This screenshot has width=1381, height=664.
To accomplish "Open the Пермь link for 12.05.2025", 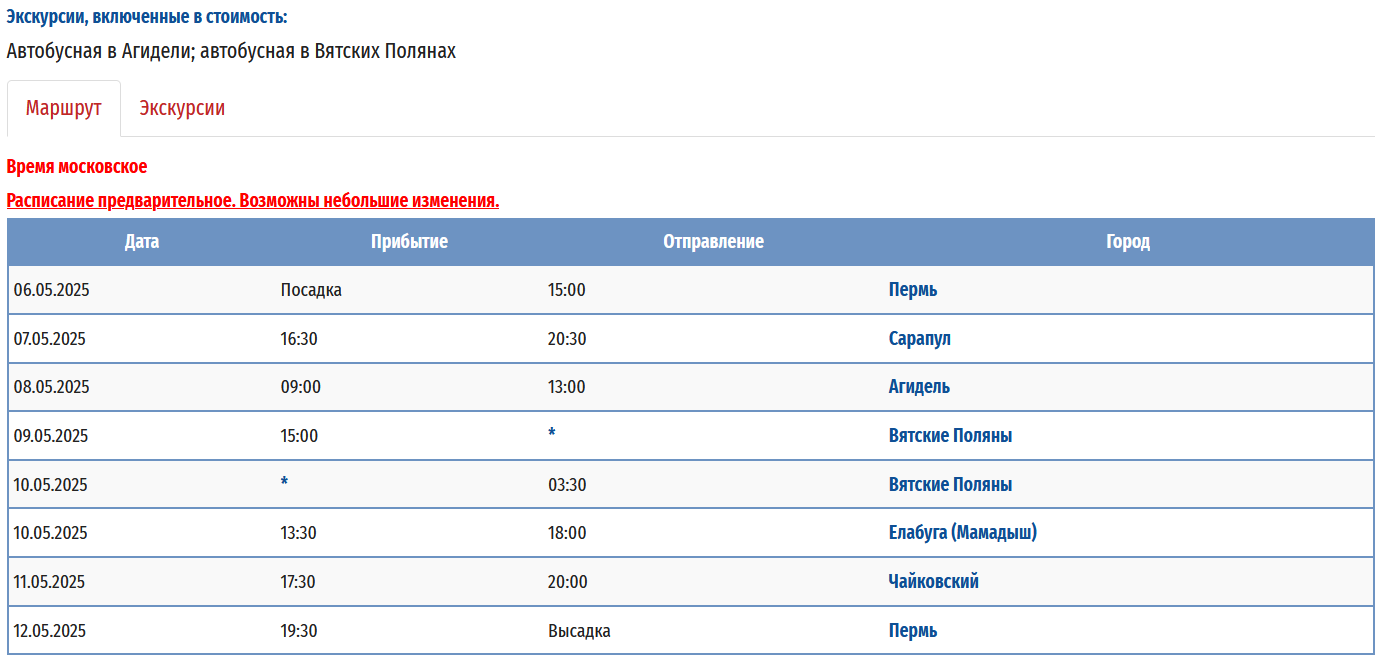I will 913,631.
